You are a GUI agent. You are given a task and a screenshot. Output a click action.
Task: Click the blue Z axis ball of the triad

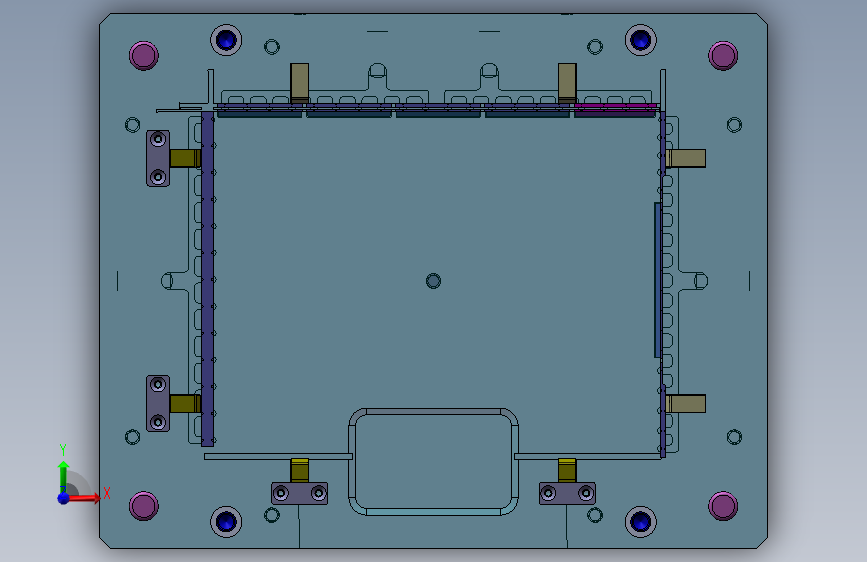coord(64,498)
